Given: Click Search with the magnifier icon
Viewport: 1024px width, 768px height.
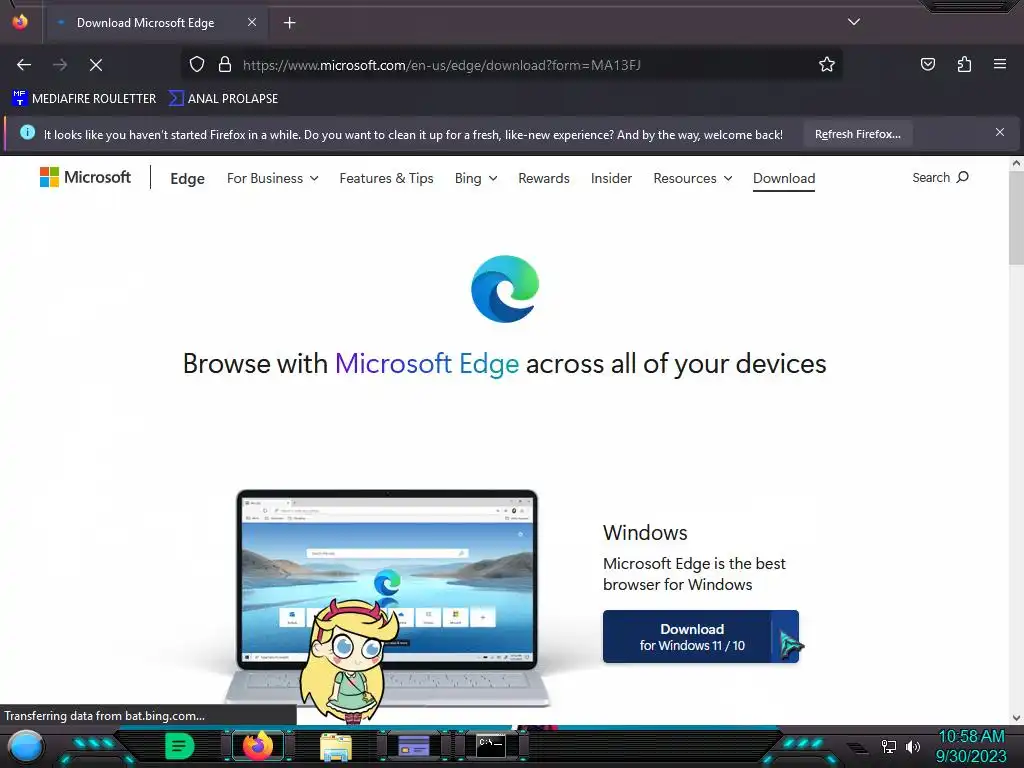Looking at the screenshot, I should pyautogui.click(x=940, y=178).
